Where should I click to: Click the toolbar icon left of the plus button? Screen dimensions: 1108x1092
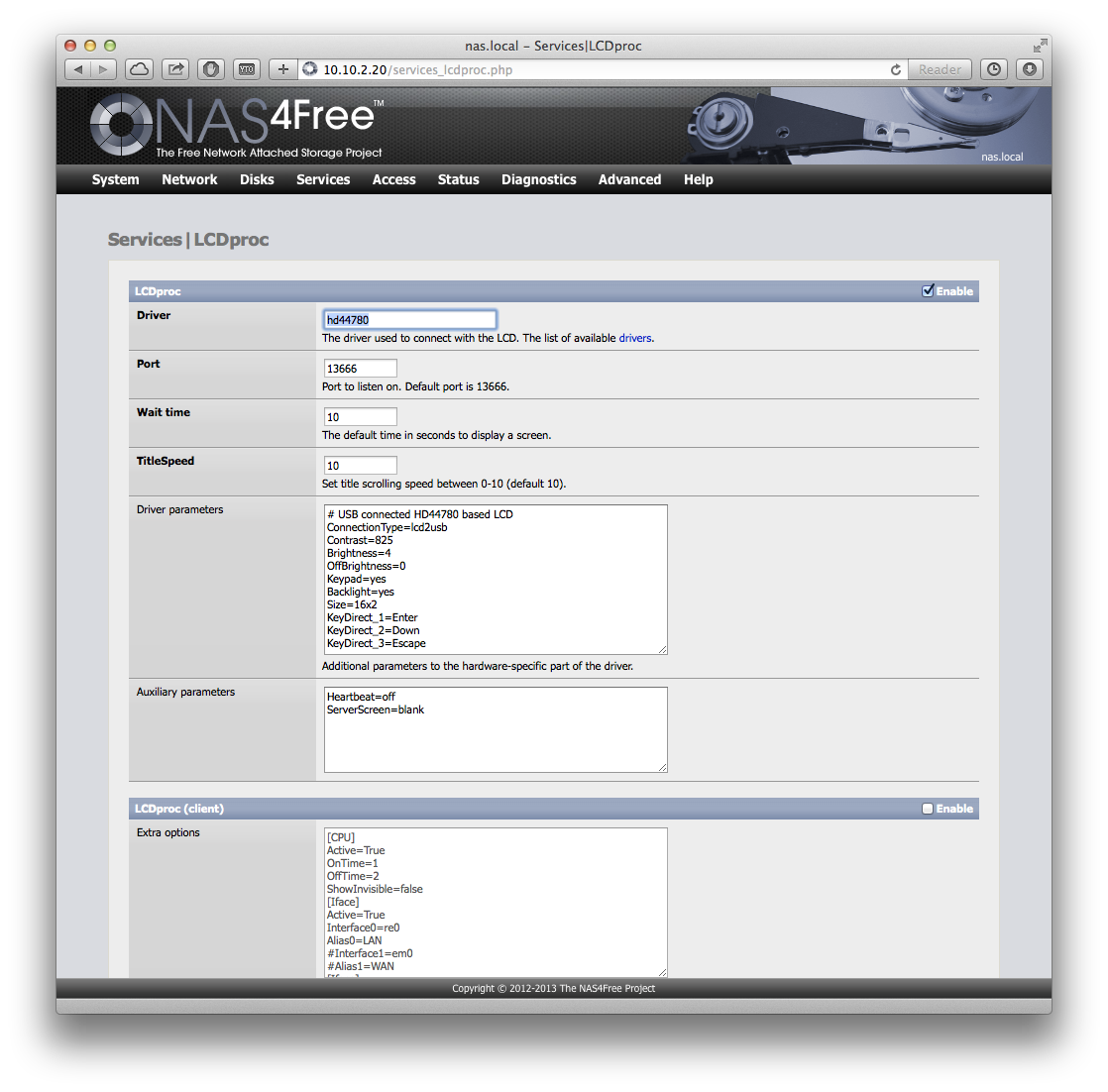247,69
